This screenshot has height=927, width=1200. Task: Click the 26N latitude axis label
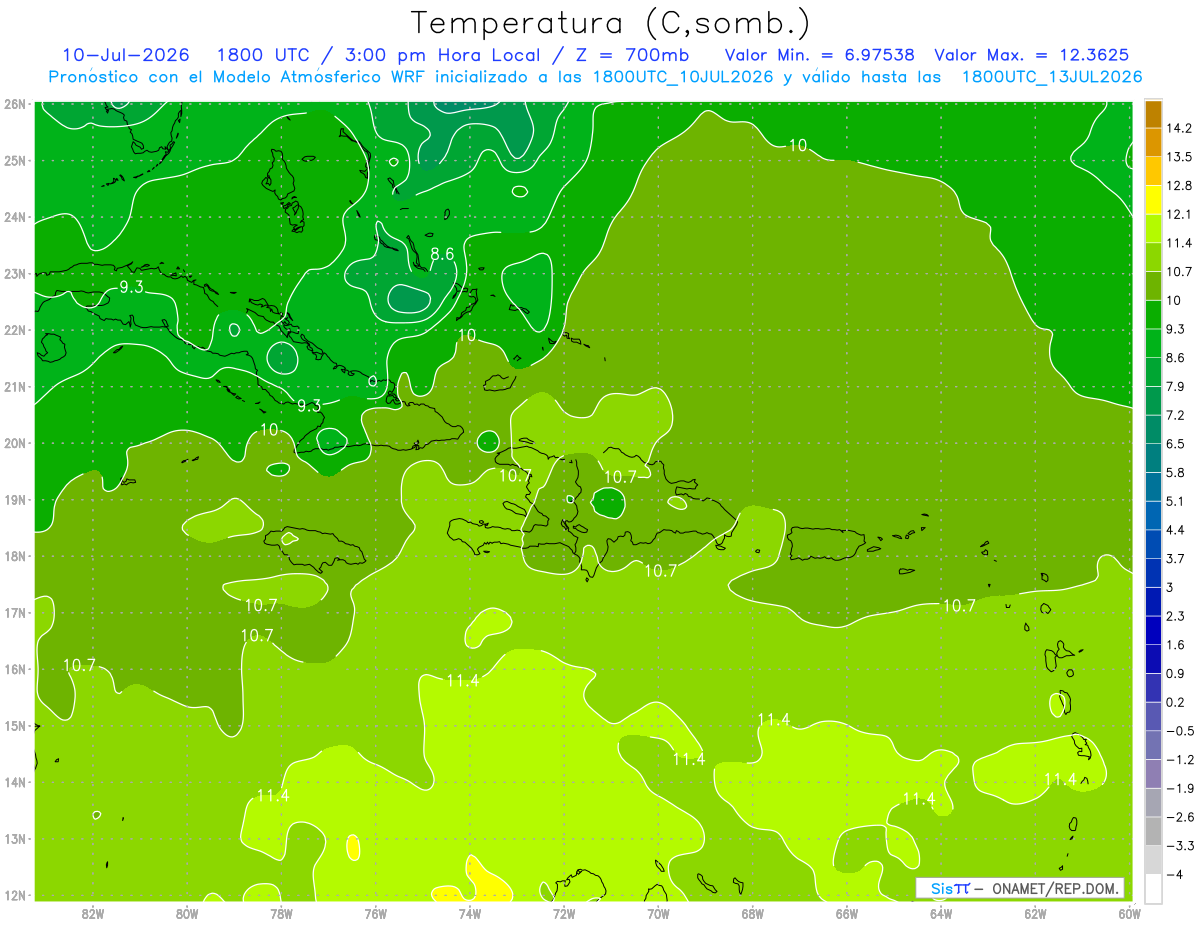pos(15,103)
